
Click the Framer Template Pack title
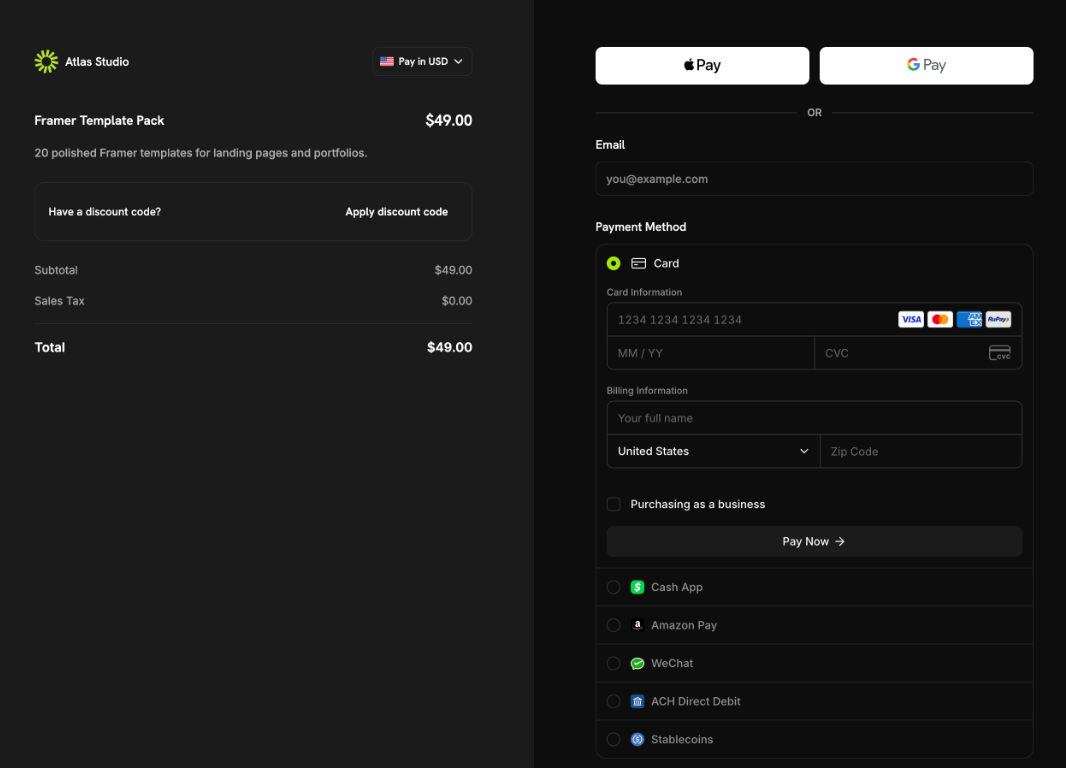coord(99,120)
